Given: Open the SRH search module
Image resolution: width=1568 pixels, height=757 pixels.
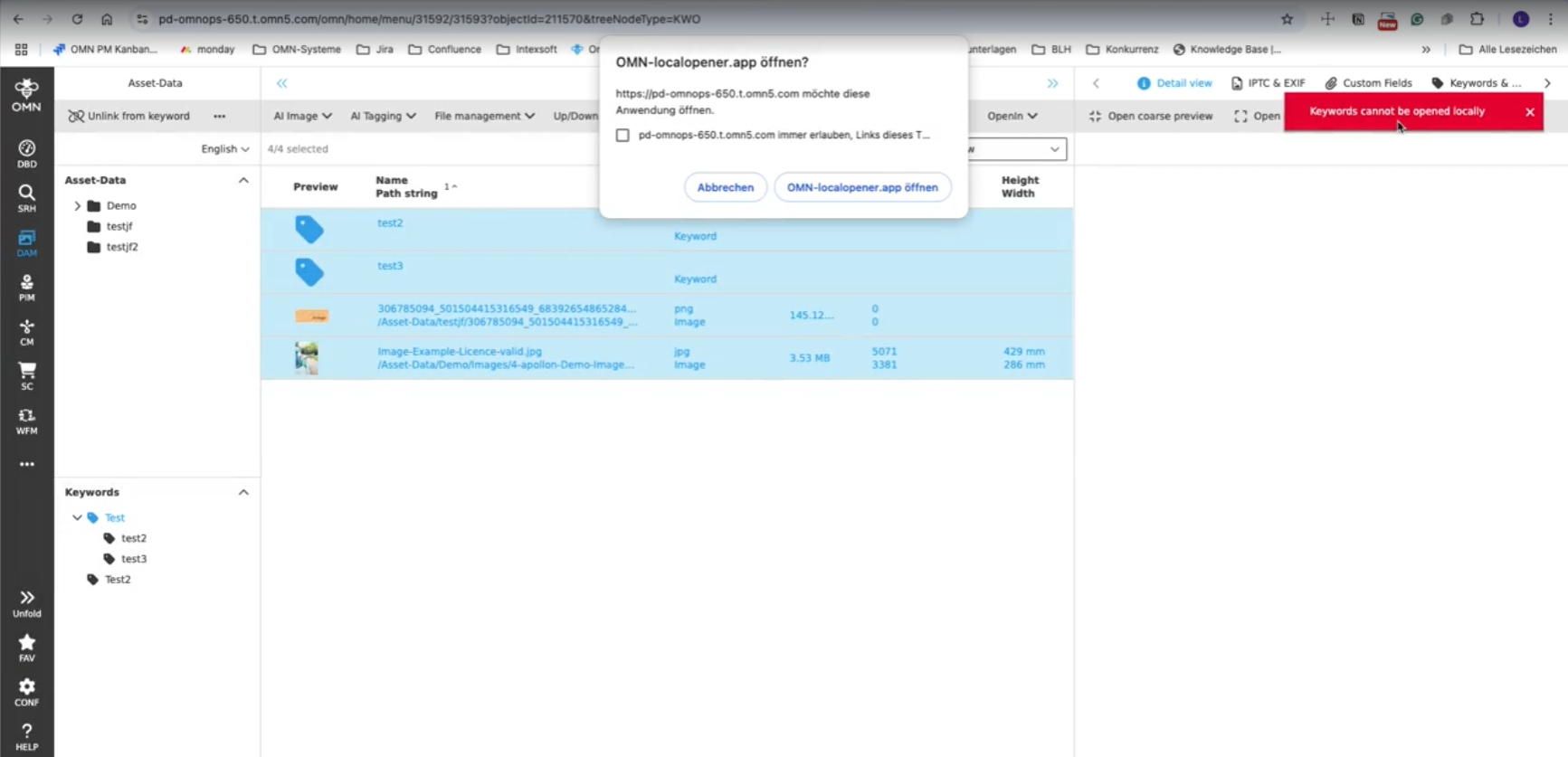Looking at the screenshot, I should 27,197.
